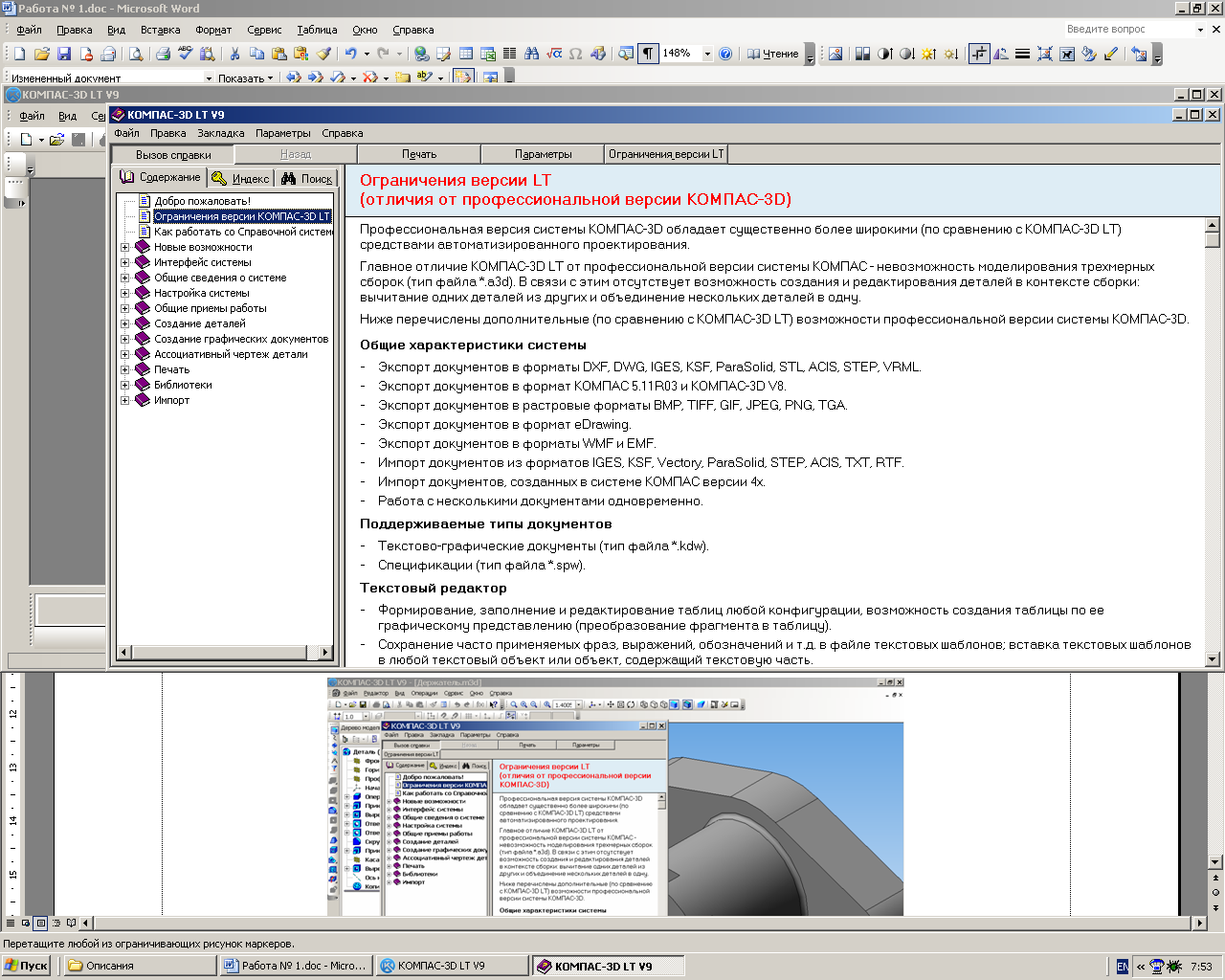Switch to Работа № 1.doc taskbar item
Viewport: 1225px width, 980px height.
click(x=295, y=966)
